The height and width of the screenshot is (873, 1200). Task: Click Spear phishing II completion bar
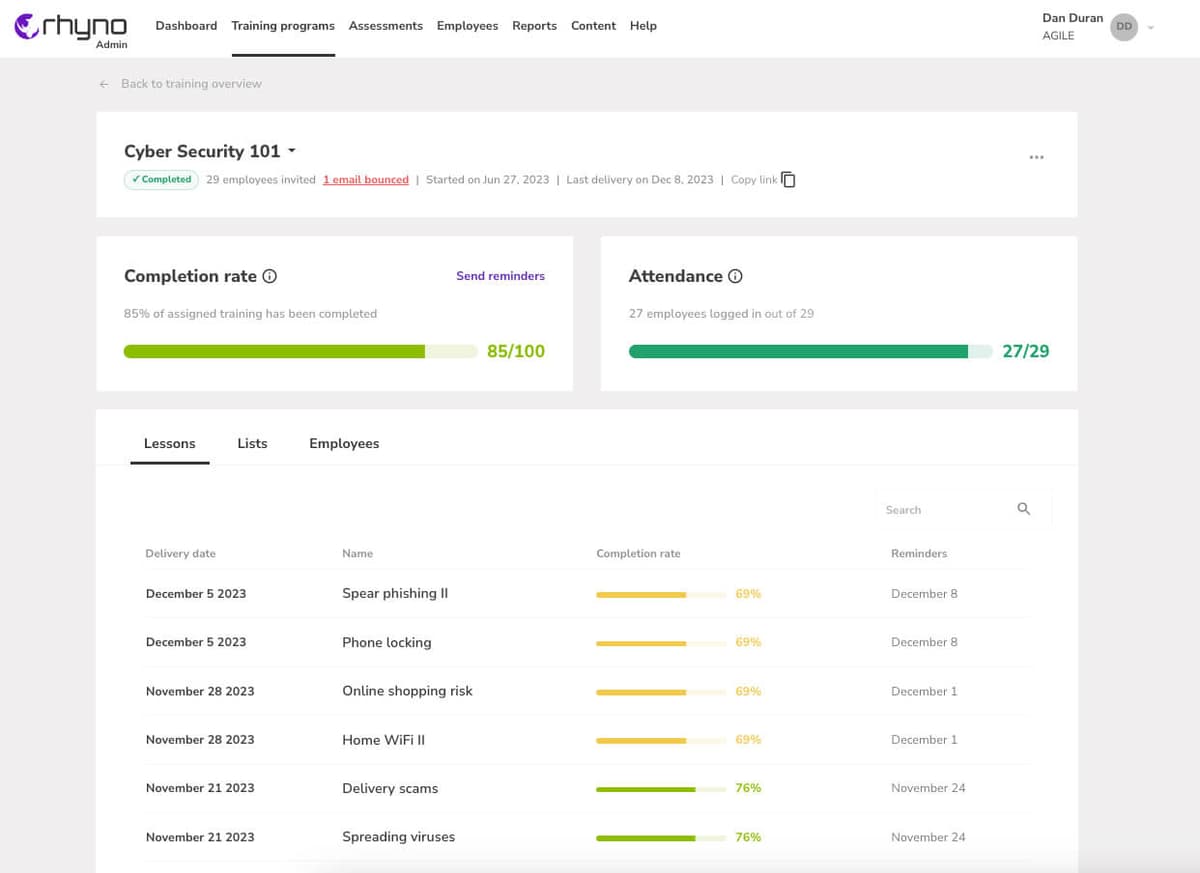661,594
